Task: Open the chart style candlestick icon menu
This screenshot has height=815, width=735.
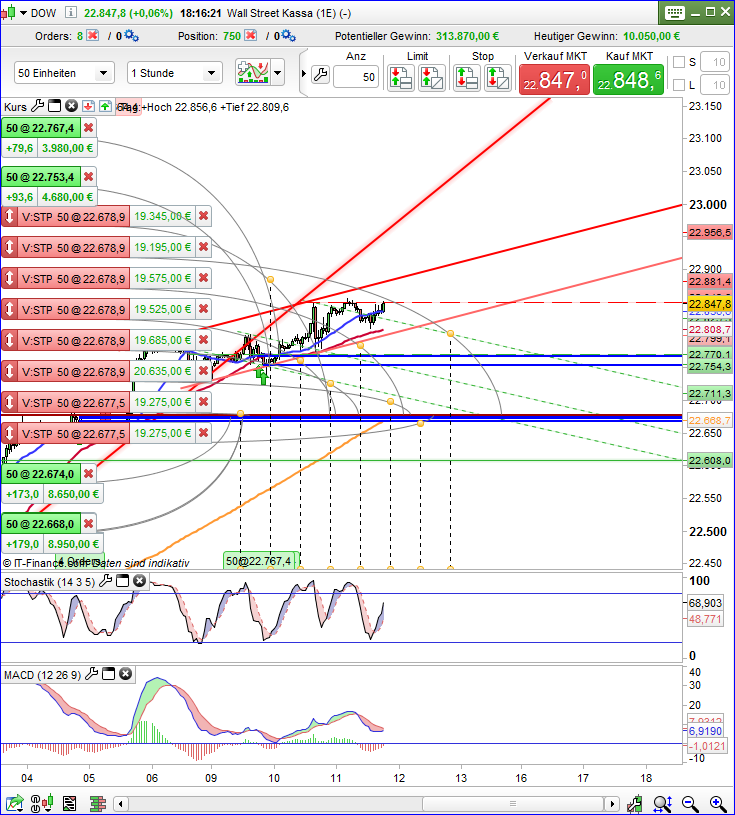Action: [x=9, y=13]
